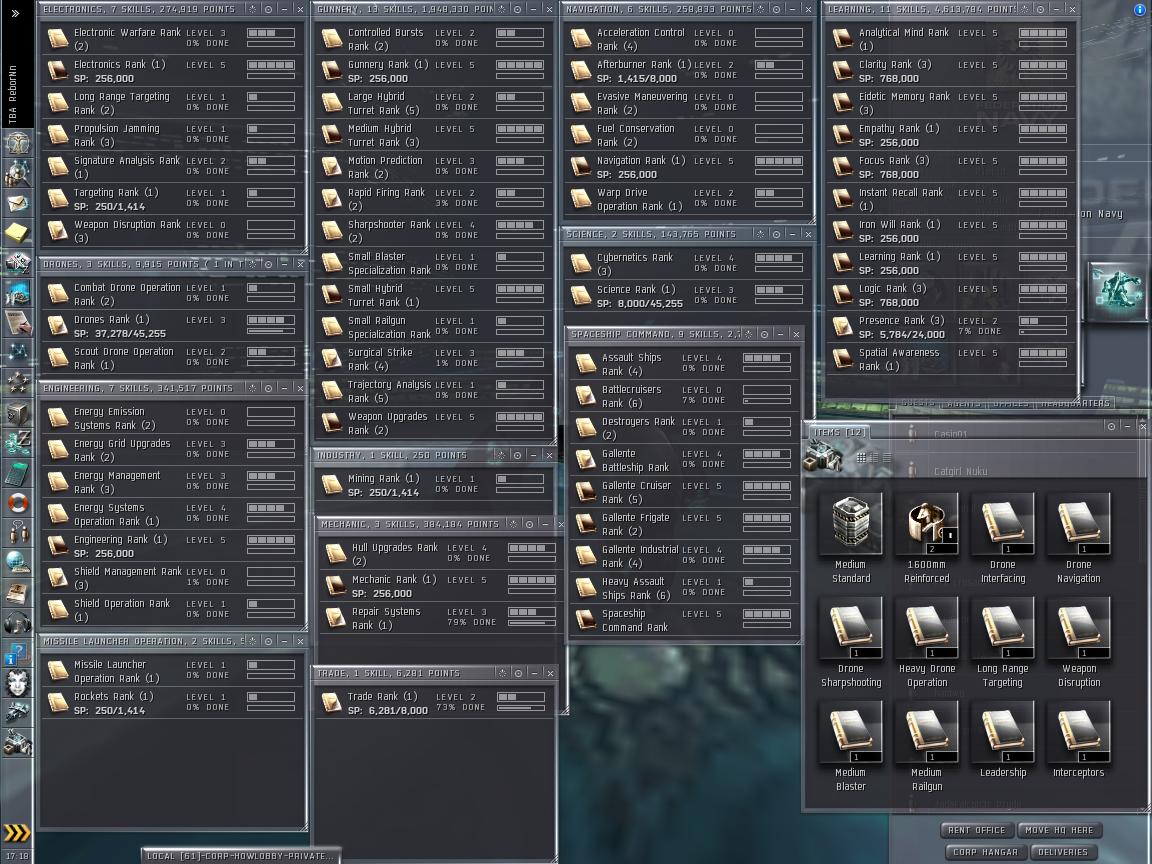
Task: Click Mining Rank skill book icon
Action: tap(332, 484)
